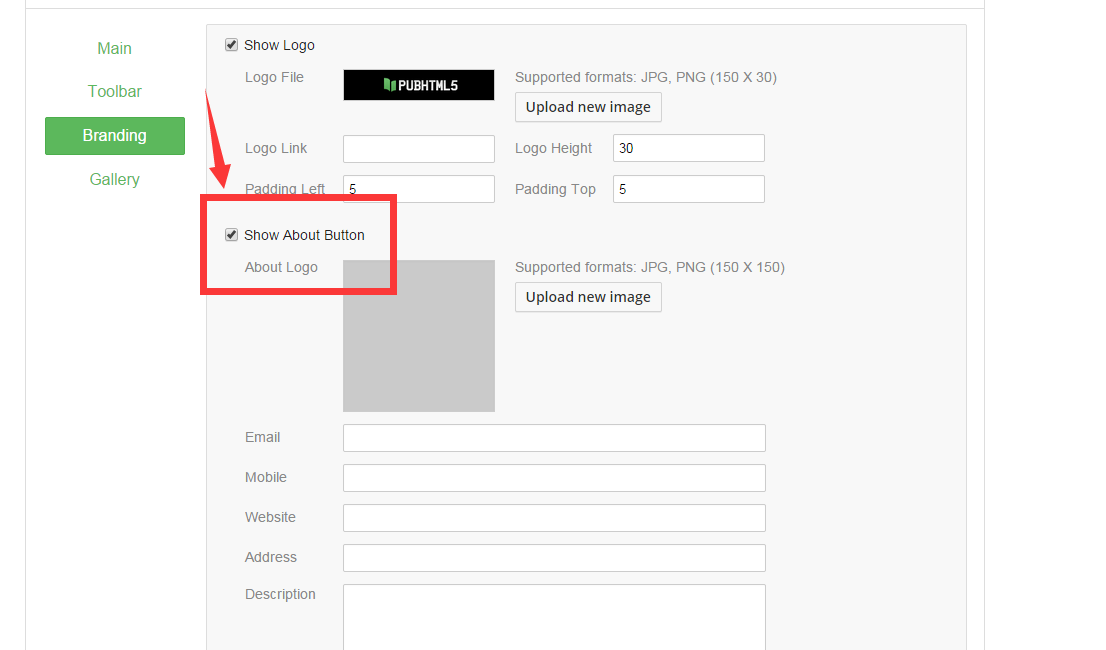This screenshot has height=650, width=1106.
Task: Click the 'Website' label
Action: (270, 517)
